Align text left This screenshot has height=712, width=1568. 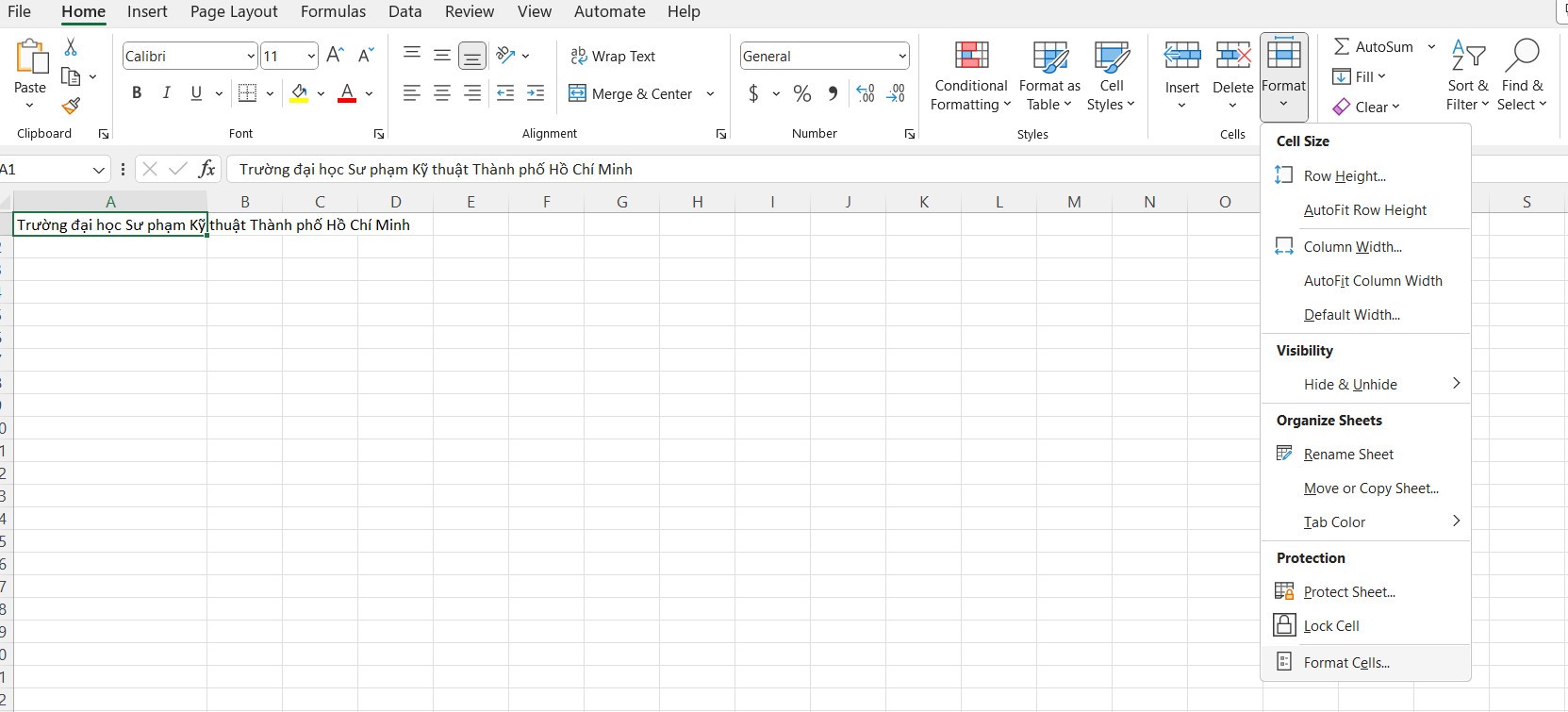[412, 92]
